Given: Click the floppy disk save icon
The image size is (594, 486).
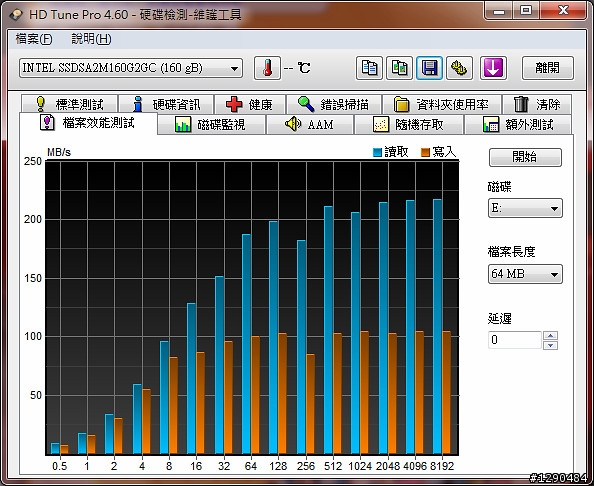Looking at the screenshot, I should pyautogui.click(x=429, y=68).
